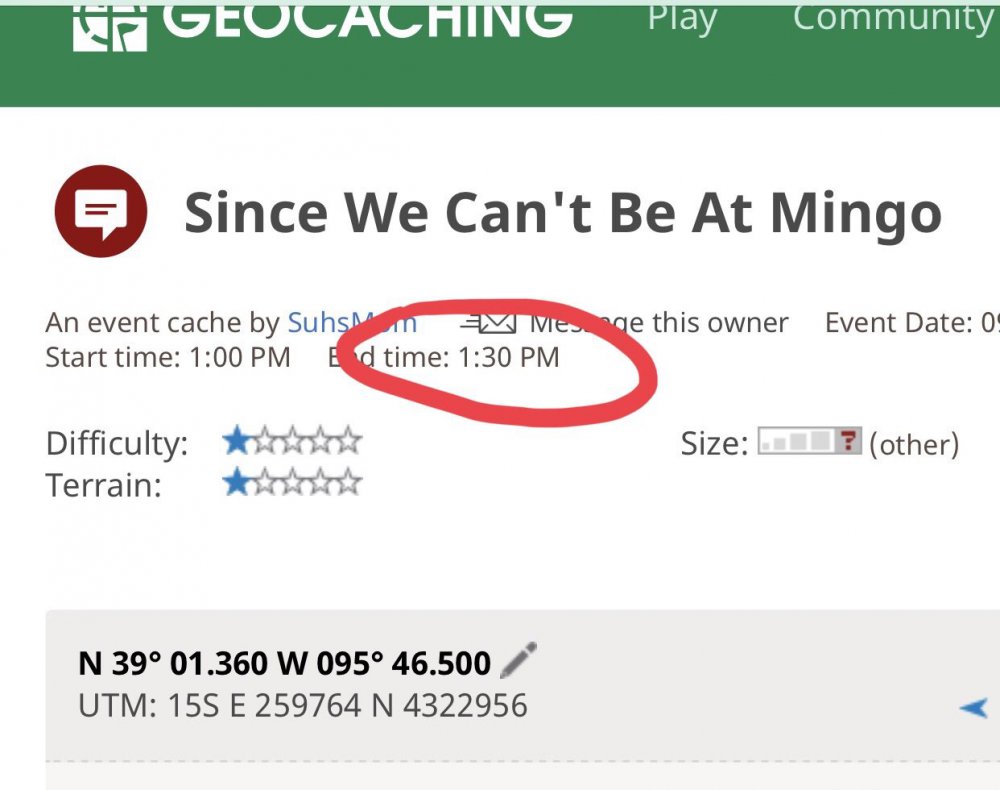Click the cache size indicator icon

coord(809,441)
